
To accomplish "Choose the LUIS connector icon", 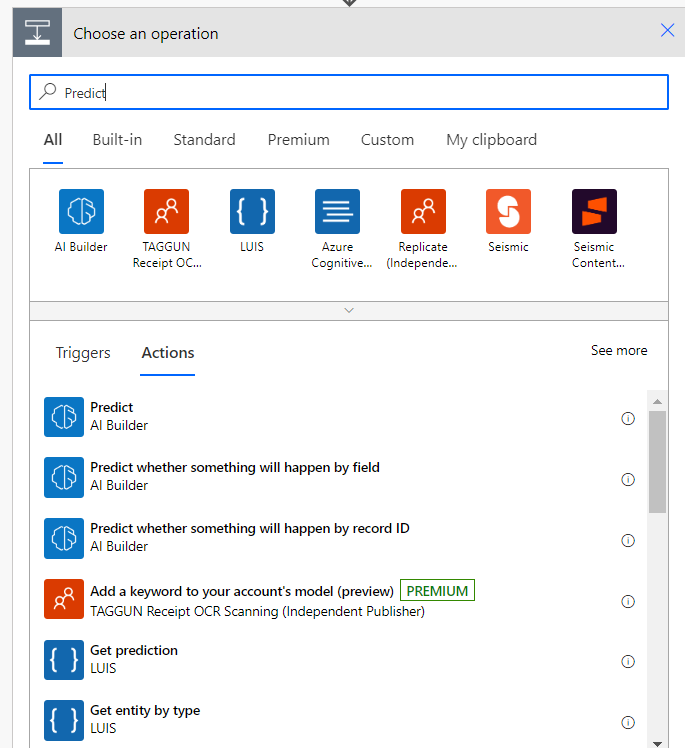I will (252, 211).
